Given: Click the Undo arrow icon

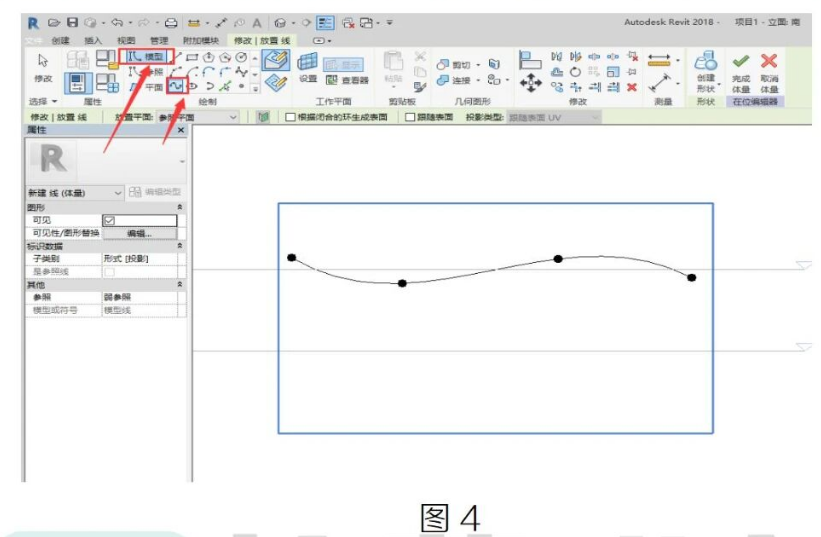Looking at the screenshot, I should click(x=117, y=23).
